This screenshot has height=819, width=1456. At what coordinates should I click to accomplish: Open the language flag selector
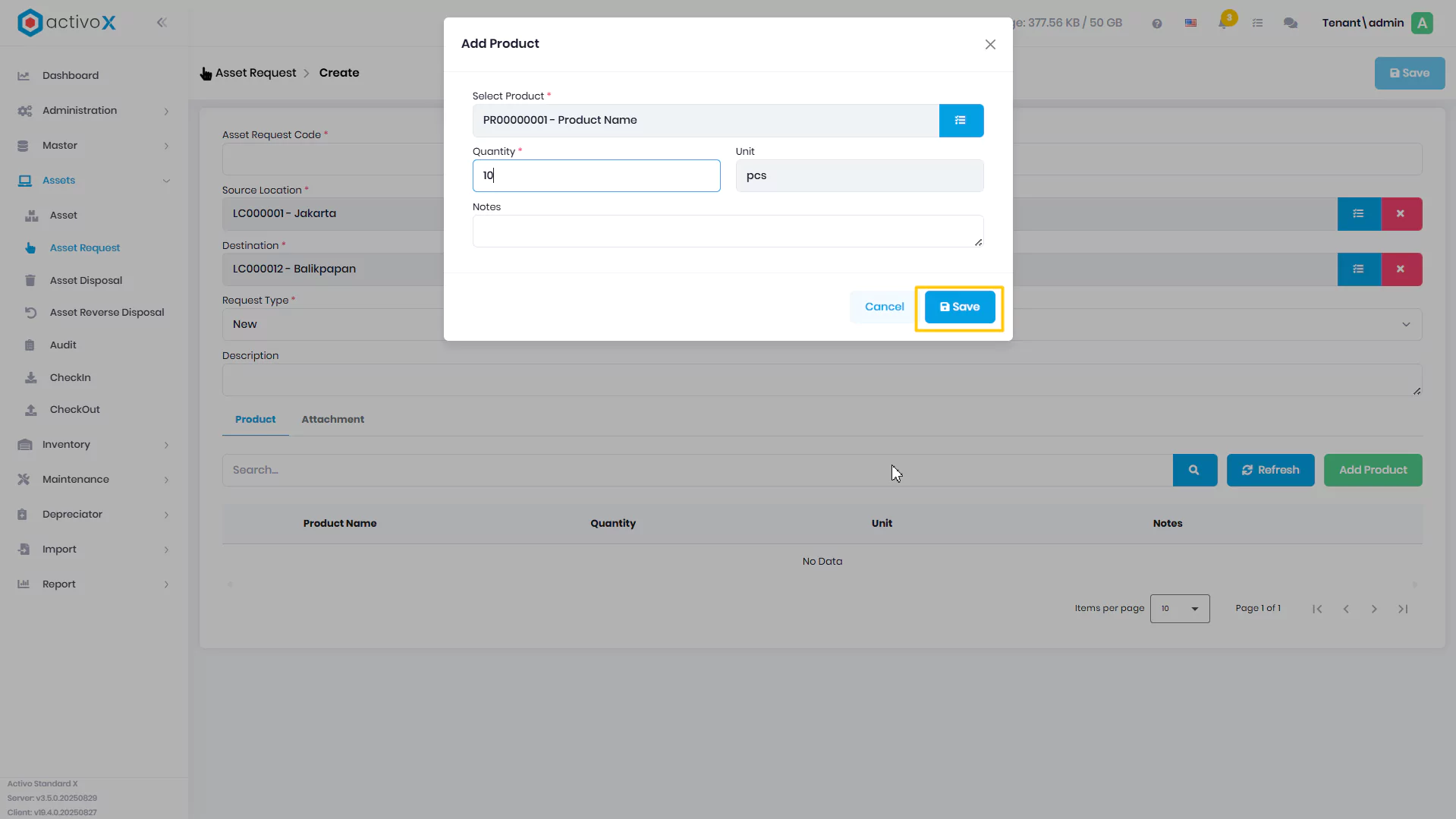(1191, 24)
